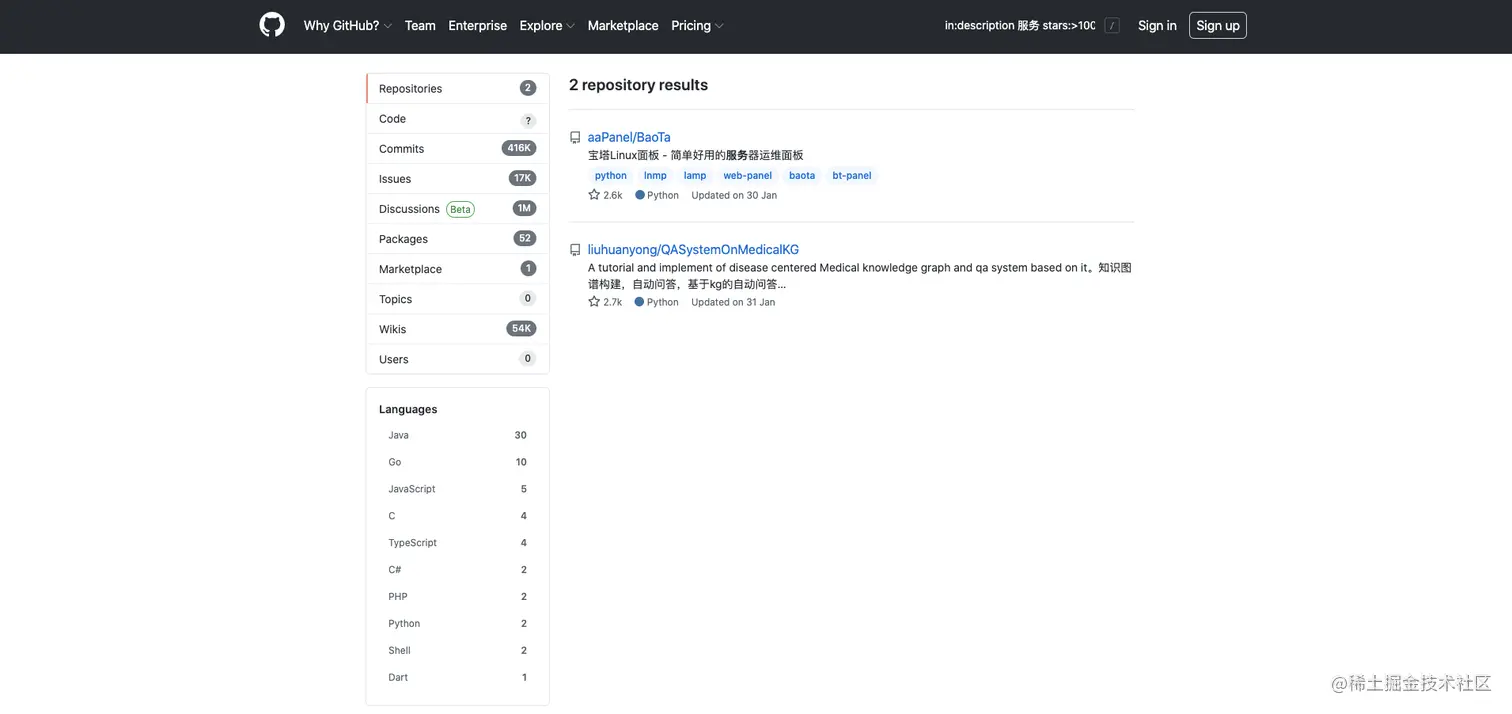The height and width of the screenshot is (714, 1512).
Task: Filter results by Java language
Action: [399, 436]
